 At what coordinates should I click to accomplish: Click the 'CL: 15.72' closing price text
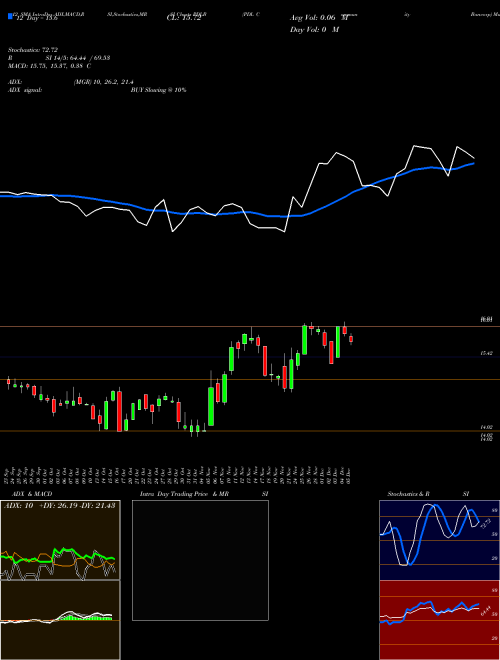click(x=183, y=18)
